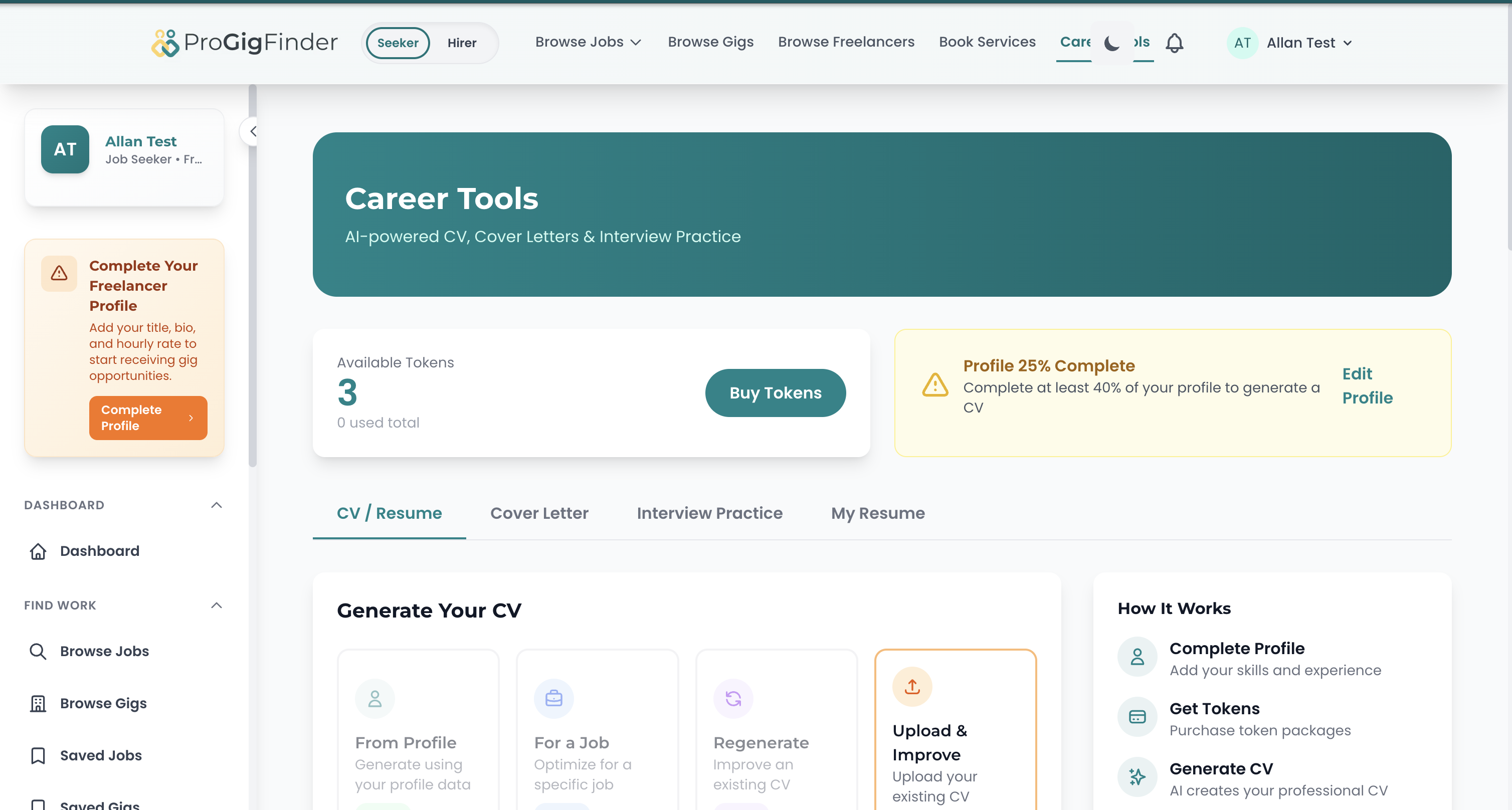Screen dimensions: 1512x810
Task: Open notifications bell
Action: [1174, 43]
